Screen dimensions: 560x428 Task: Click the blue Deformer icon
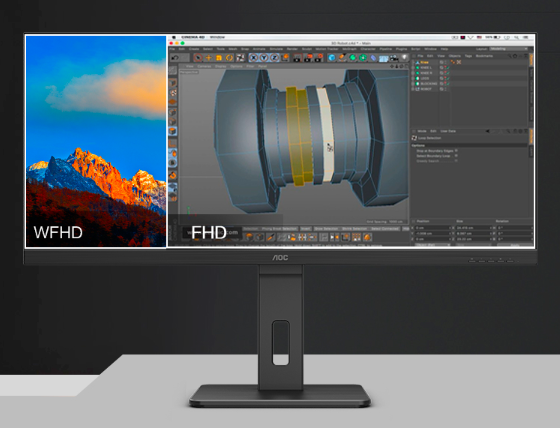pos(373,58)
